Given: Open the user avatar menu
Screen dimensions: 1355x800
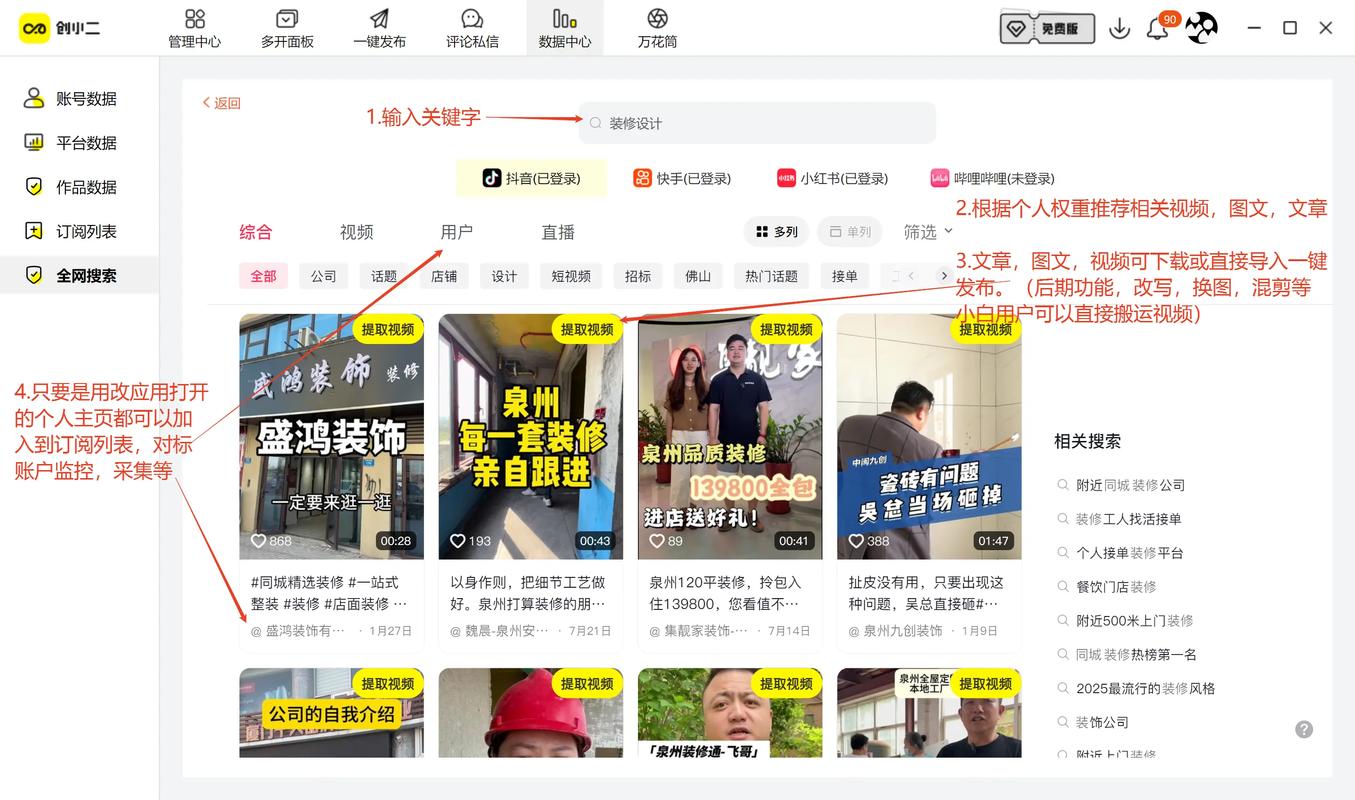Looking at the screenshot, I should (1201, 28).
